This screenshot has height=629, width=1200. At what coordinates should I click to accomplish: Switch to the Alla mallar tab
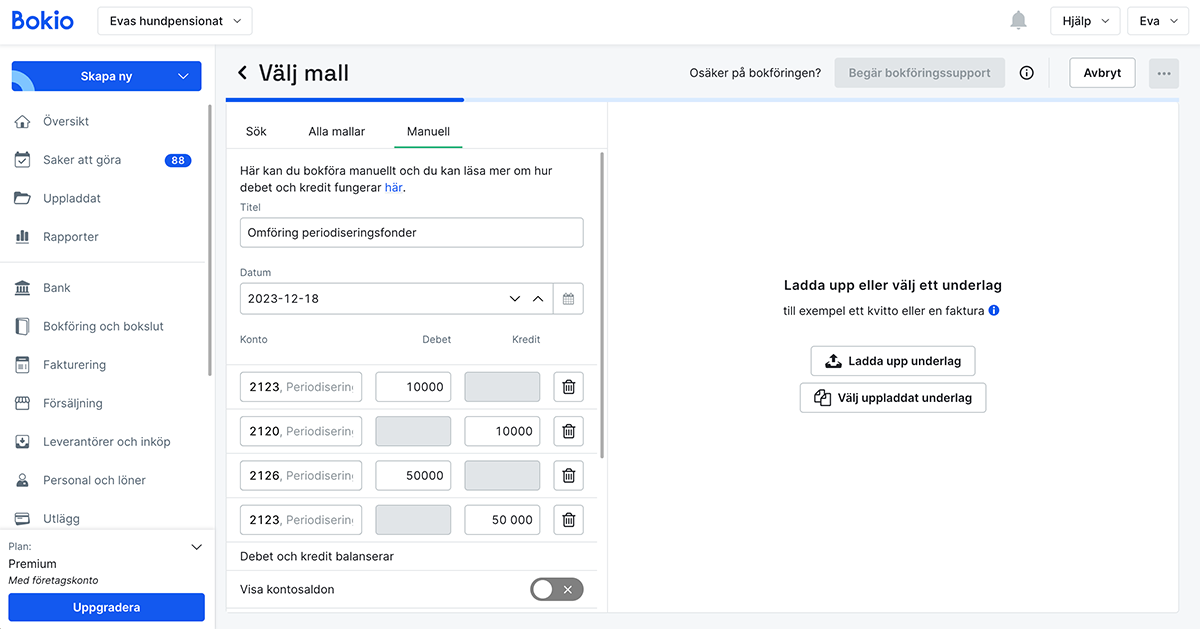point(335,131)
